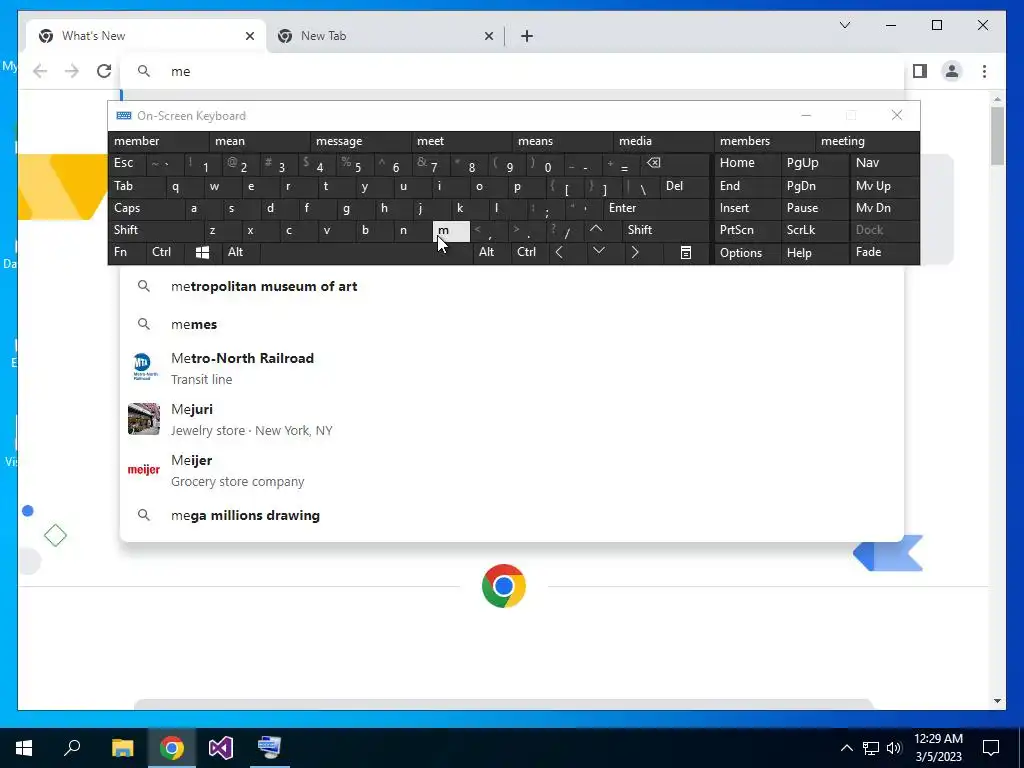Choose the 'meeting' word prediction

(867, 141)
